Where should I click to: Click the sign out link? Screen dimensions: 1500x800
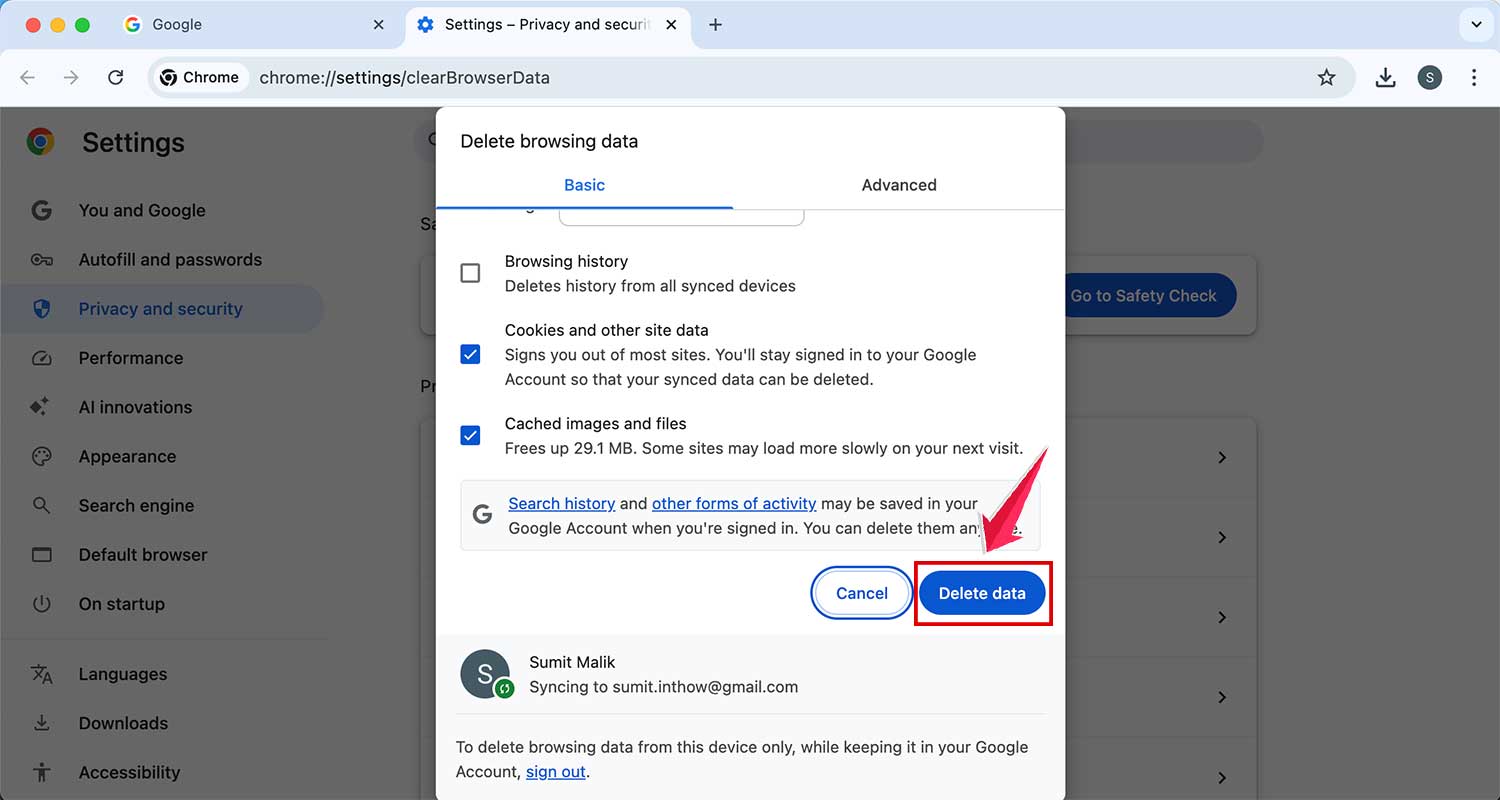click(x=555, y=771)
